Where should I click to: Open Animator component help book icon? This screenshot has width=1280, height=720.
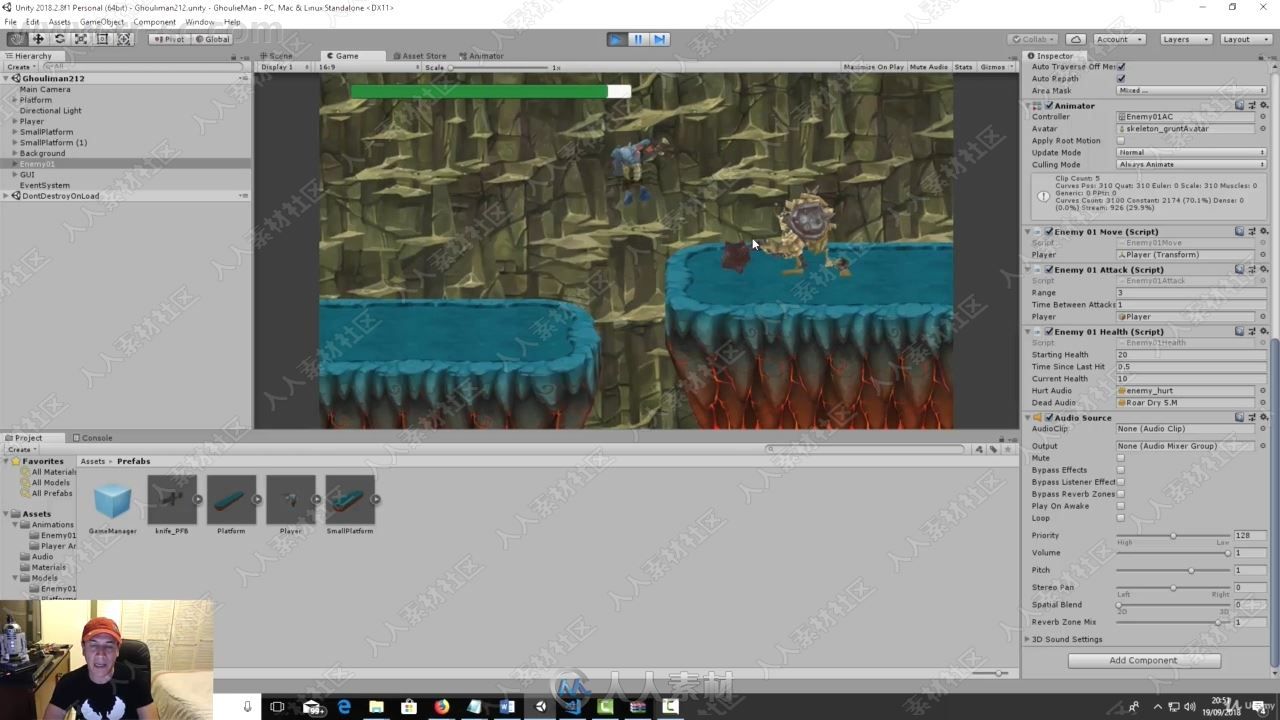click(1239, 105)
